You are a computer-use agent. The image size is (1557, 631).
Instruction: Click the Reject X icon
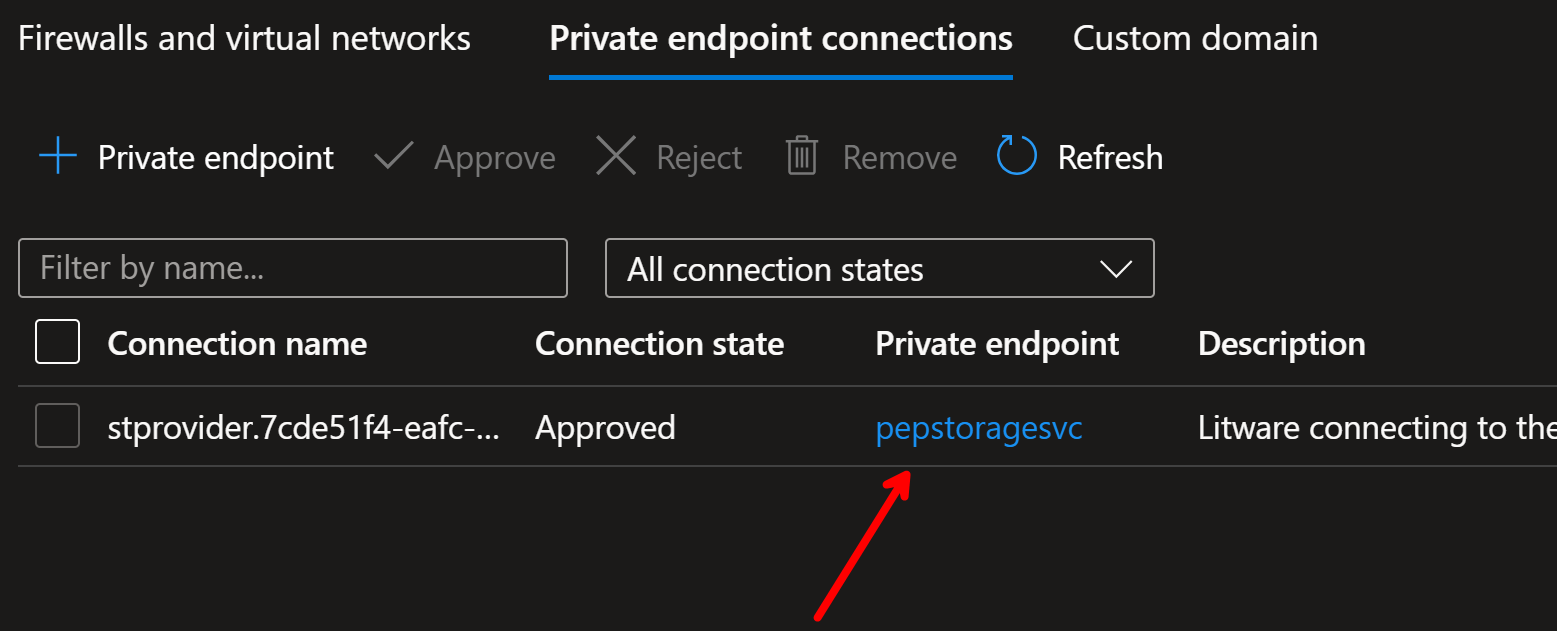pos(616,157)
